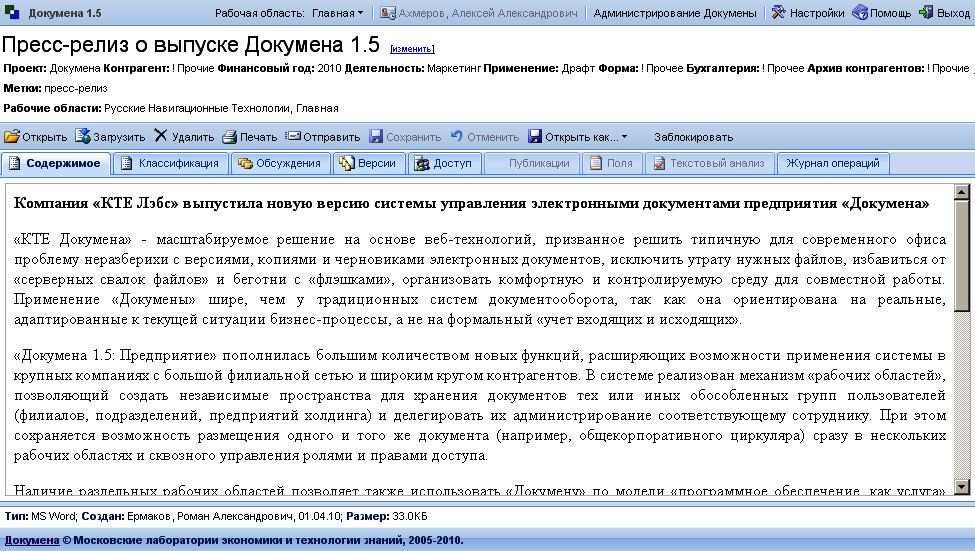Viewport: 975px width, 551px height.
Task: Click the Настройки link
Action: click(x=816, y=13)
